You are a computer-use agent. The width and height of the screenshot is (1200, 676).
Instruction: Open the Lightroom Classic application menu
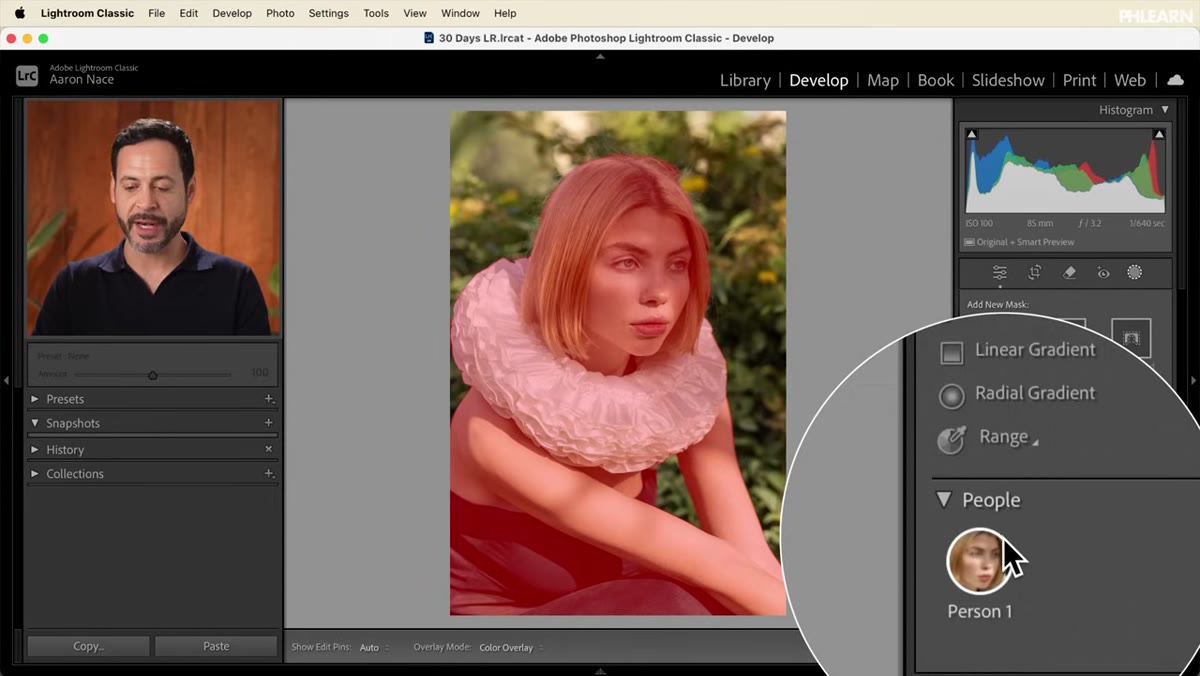87,13
